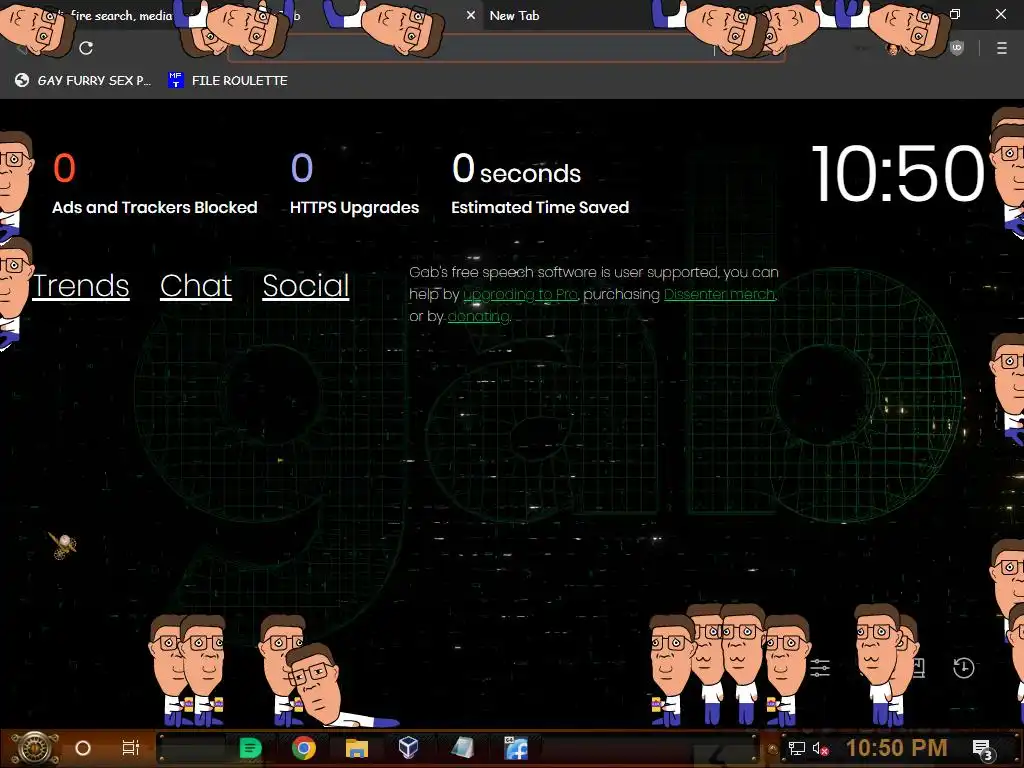Open the FILE ROULETTE bookmark
This screenshot has height=768, width=1024.
(x=227, y=80)
